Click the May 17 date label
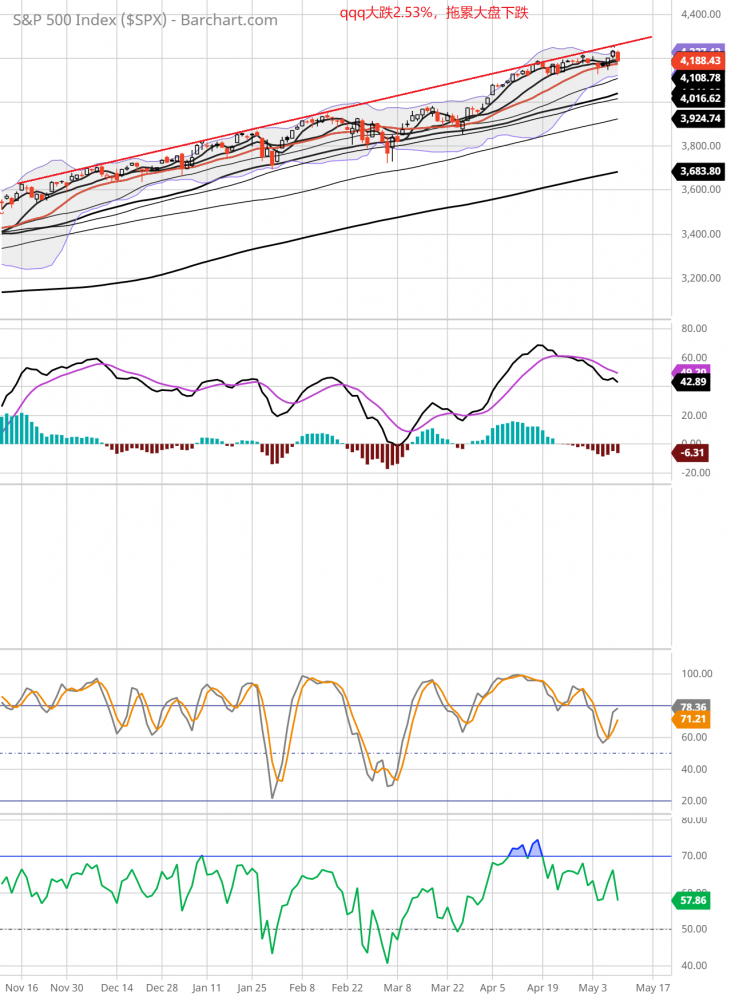The image size is (731, 1000). 652,985
